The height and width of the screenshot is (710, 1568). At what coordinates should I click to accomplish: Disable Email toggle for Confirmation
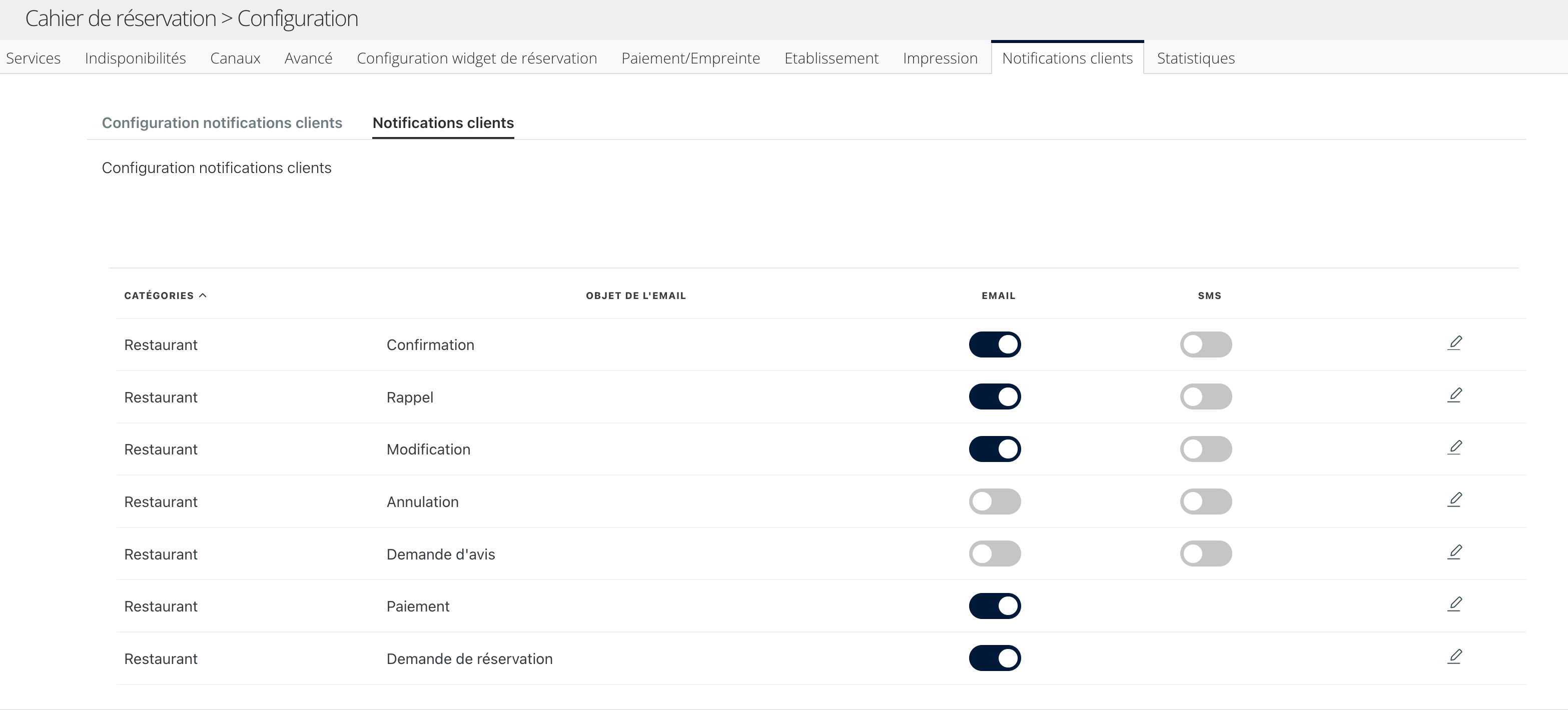pos(995,344)
